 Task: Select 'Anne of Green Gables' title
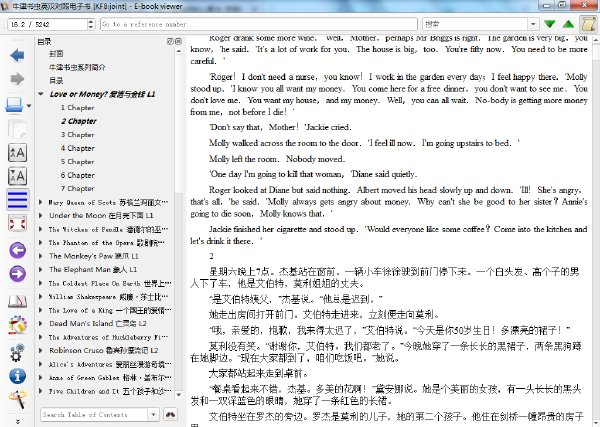coord(110,377)
